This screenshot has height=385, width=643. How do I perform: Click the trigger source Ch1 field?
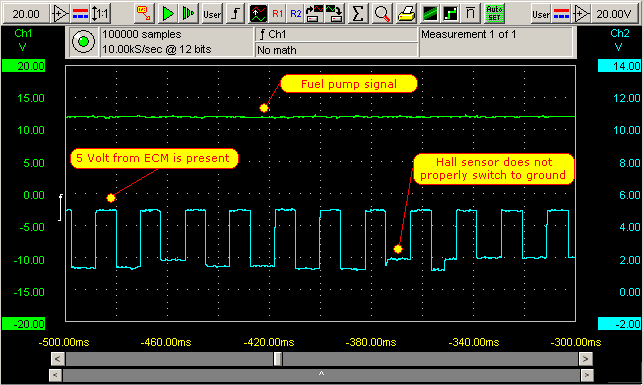pos(336,34)
